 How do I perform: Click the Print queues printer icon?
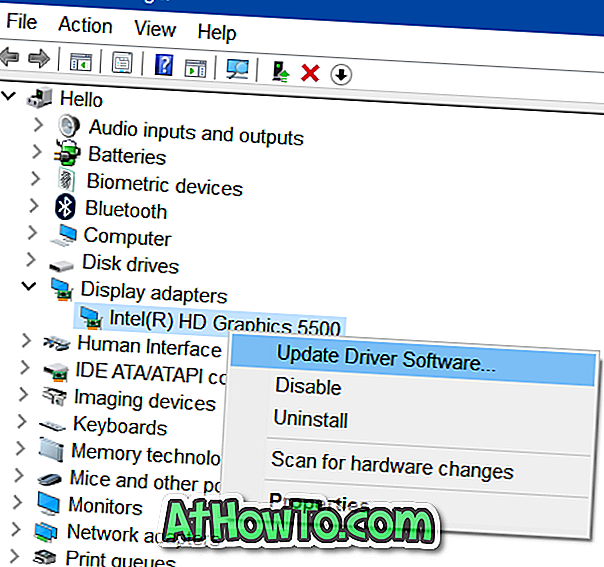tap(45, 557)
